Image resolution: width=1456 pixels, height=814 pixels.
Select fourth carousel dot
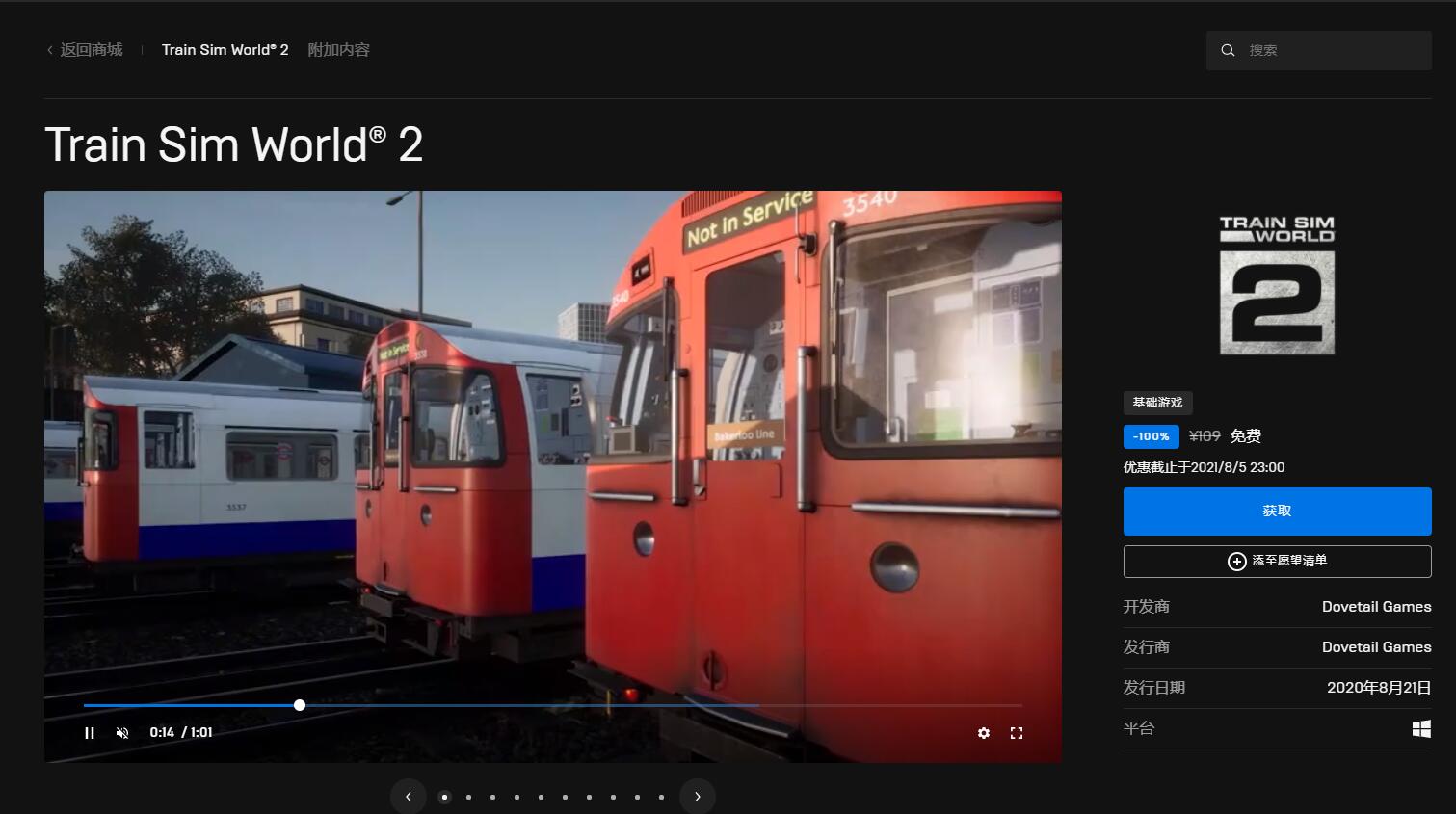(x=516, y=797)
